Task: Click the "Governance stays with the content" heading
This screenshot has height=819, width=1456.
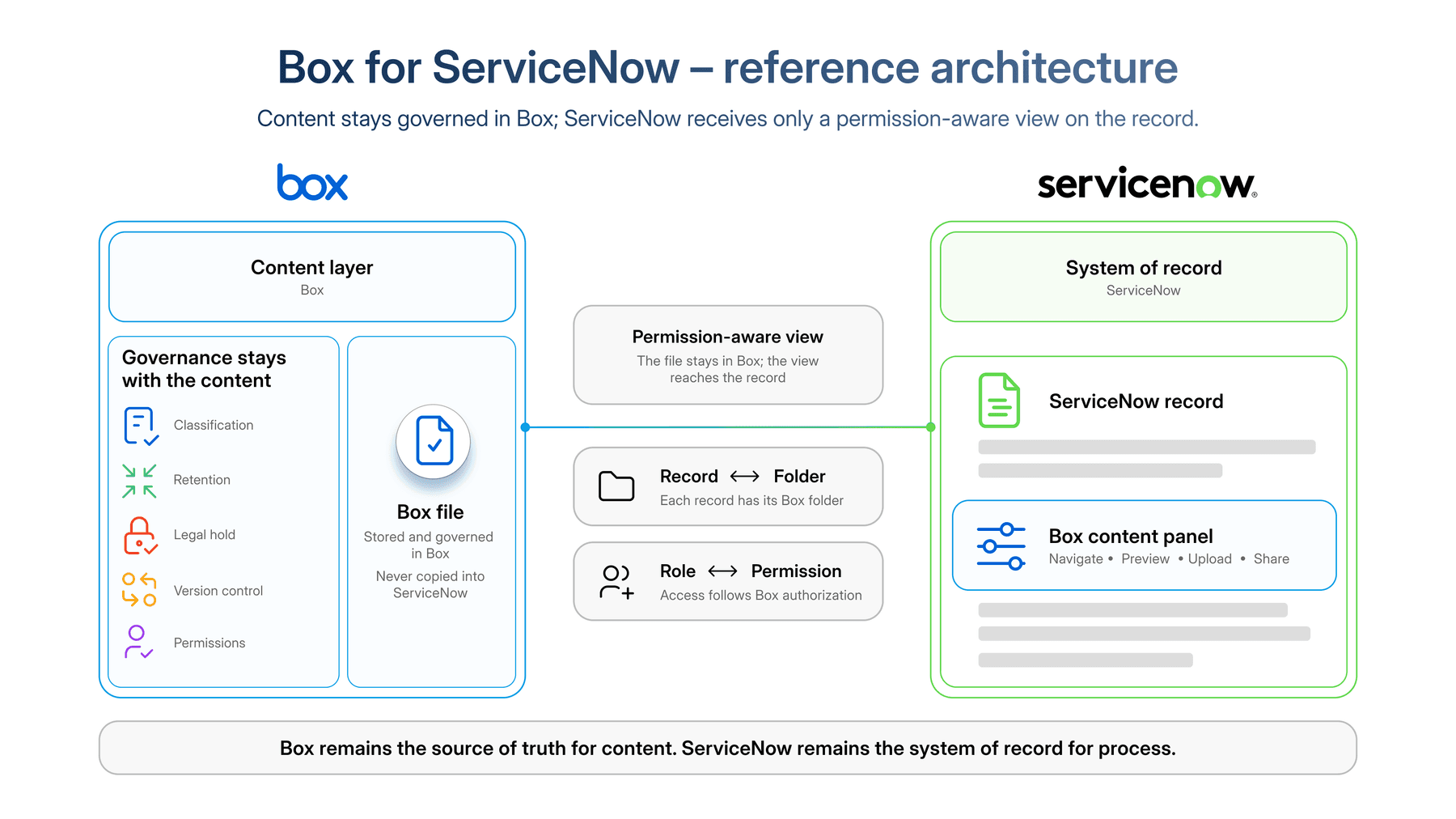Action: (x=205, y=369)
